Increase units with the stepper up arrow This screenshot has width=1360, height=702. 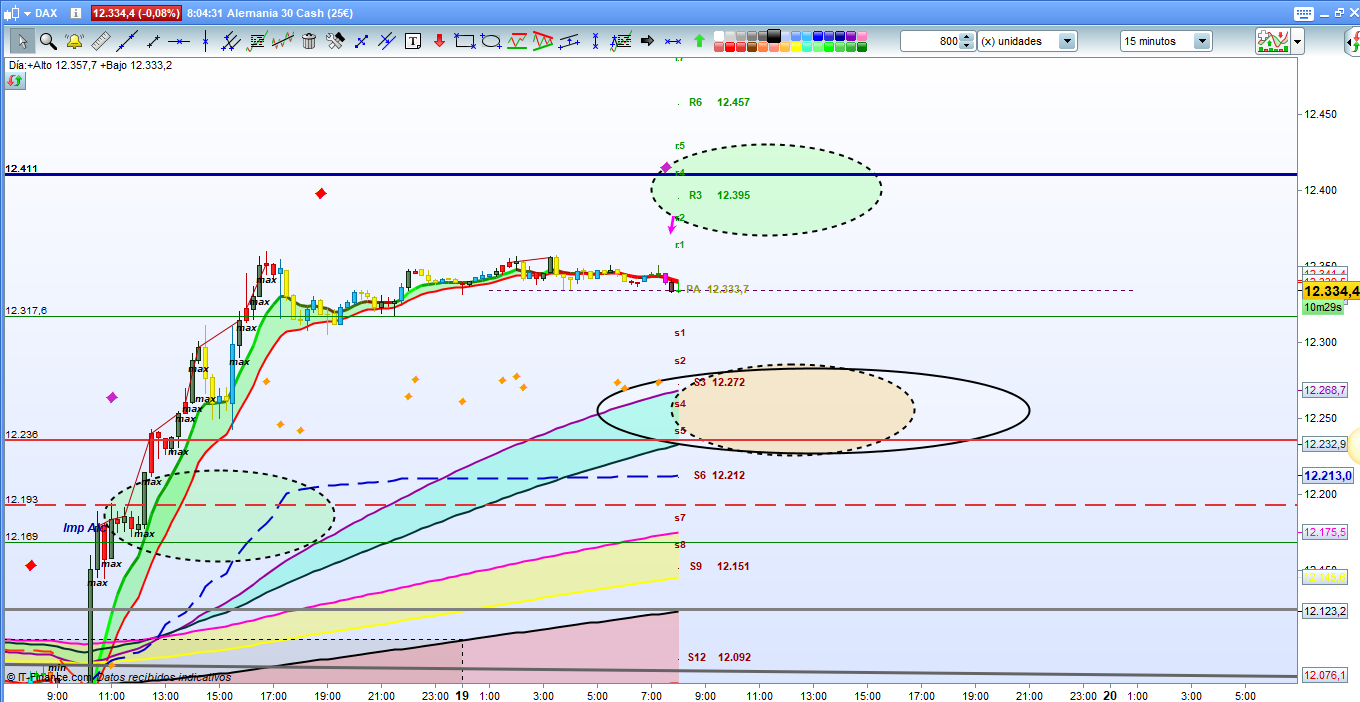click(967, 37)
